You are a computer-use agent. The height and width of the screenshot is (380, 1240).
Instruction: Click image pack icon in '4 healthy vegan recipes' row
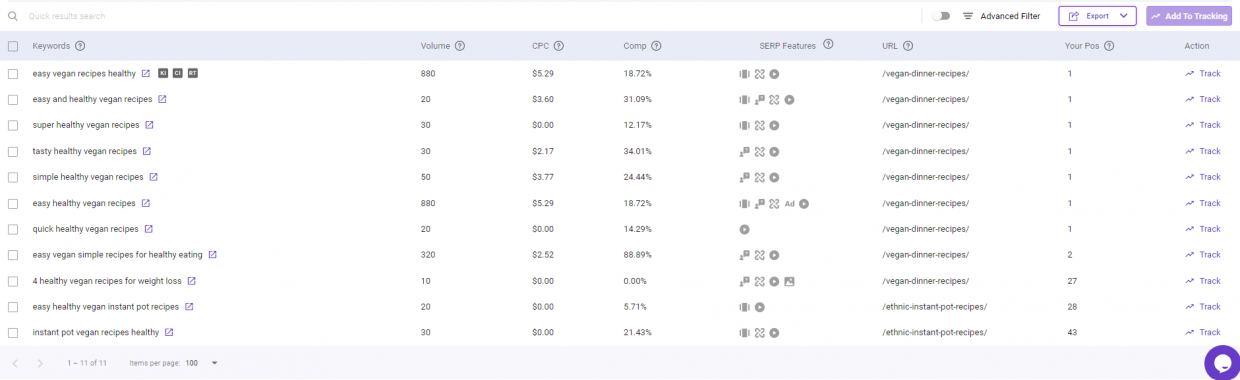789,281
